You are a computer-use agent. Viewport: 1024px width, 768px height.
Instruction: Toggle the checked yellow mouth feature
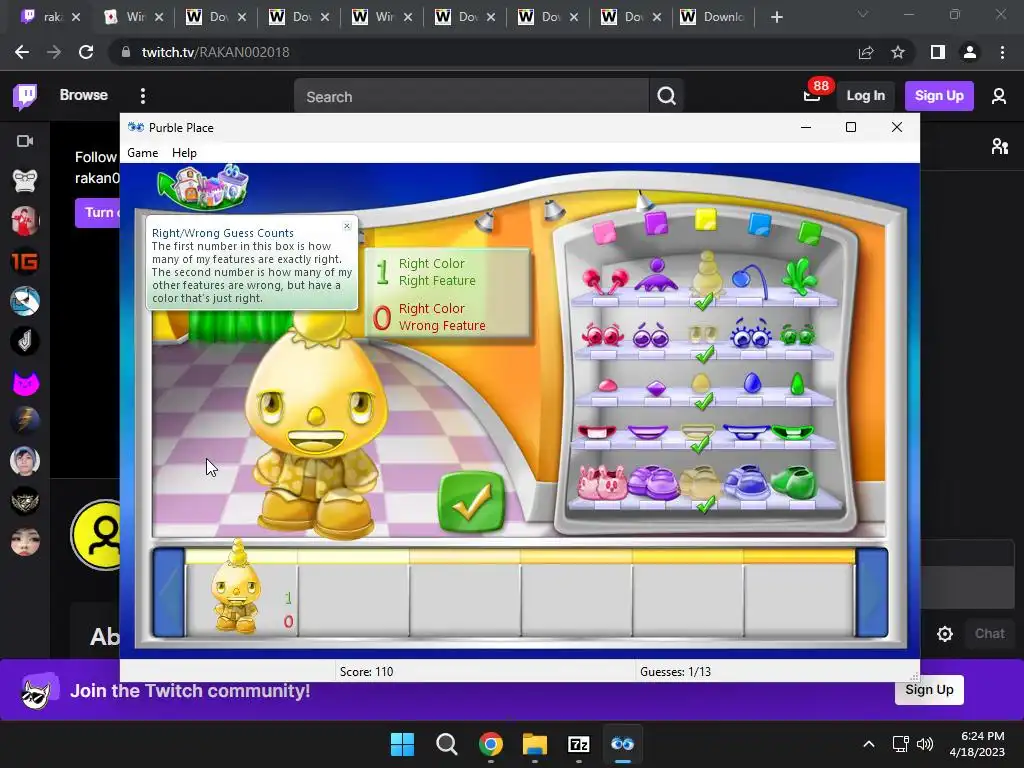pos(698,432)
